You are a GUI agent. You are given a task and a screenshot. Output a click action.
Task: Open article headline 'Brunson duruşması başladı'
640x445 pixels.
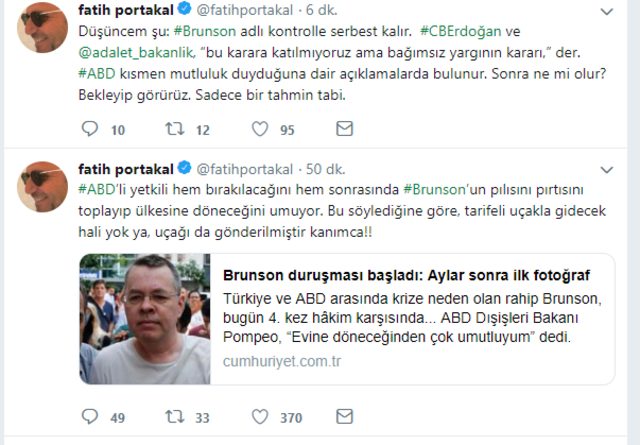[x=406, y=276]
